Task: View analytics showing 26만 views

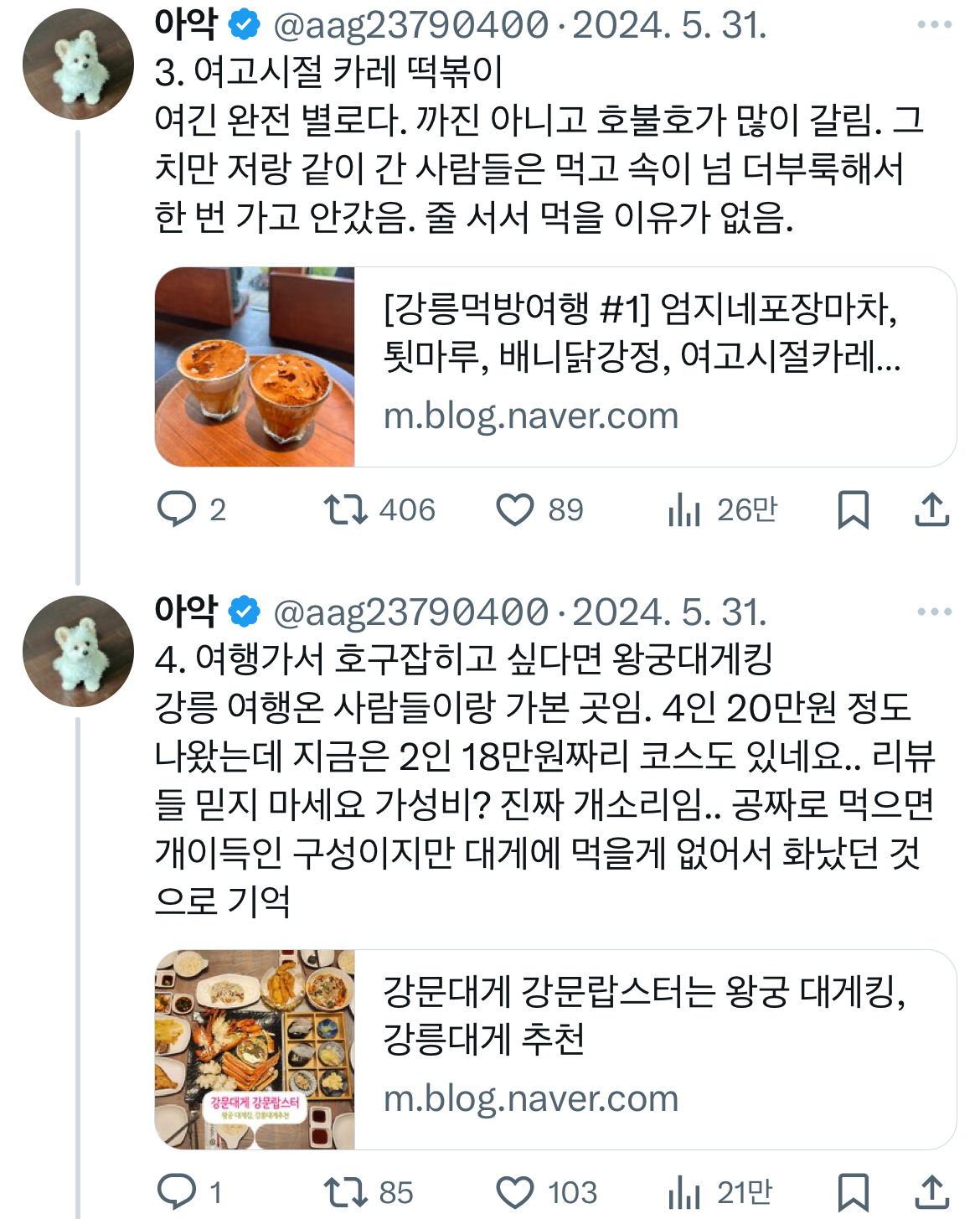Action: click(x=685, y=509)
